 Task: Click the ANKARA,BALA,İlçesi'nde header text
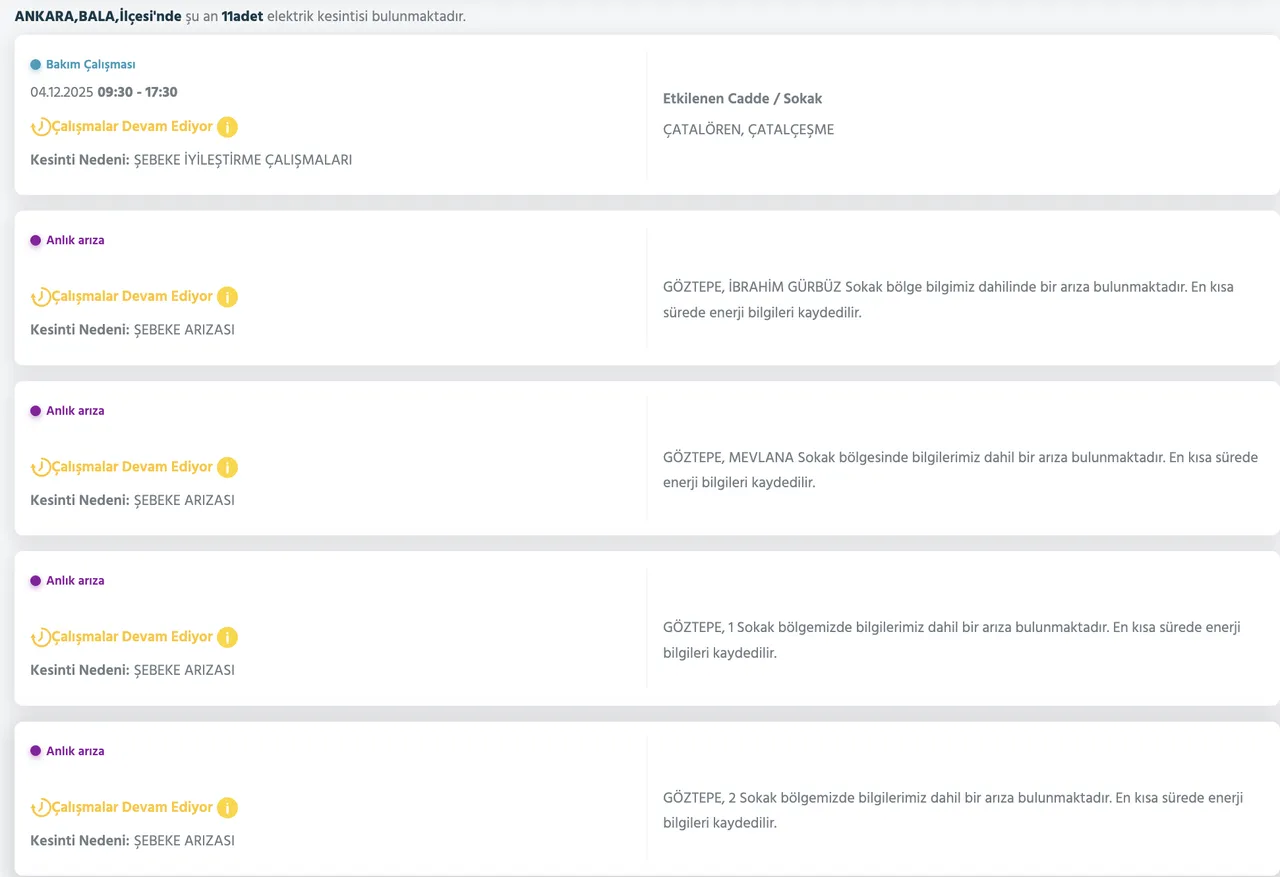pos(98,17)
